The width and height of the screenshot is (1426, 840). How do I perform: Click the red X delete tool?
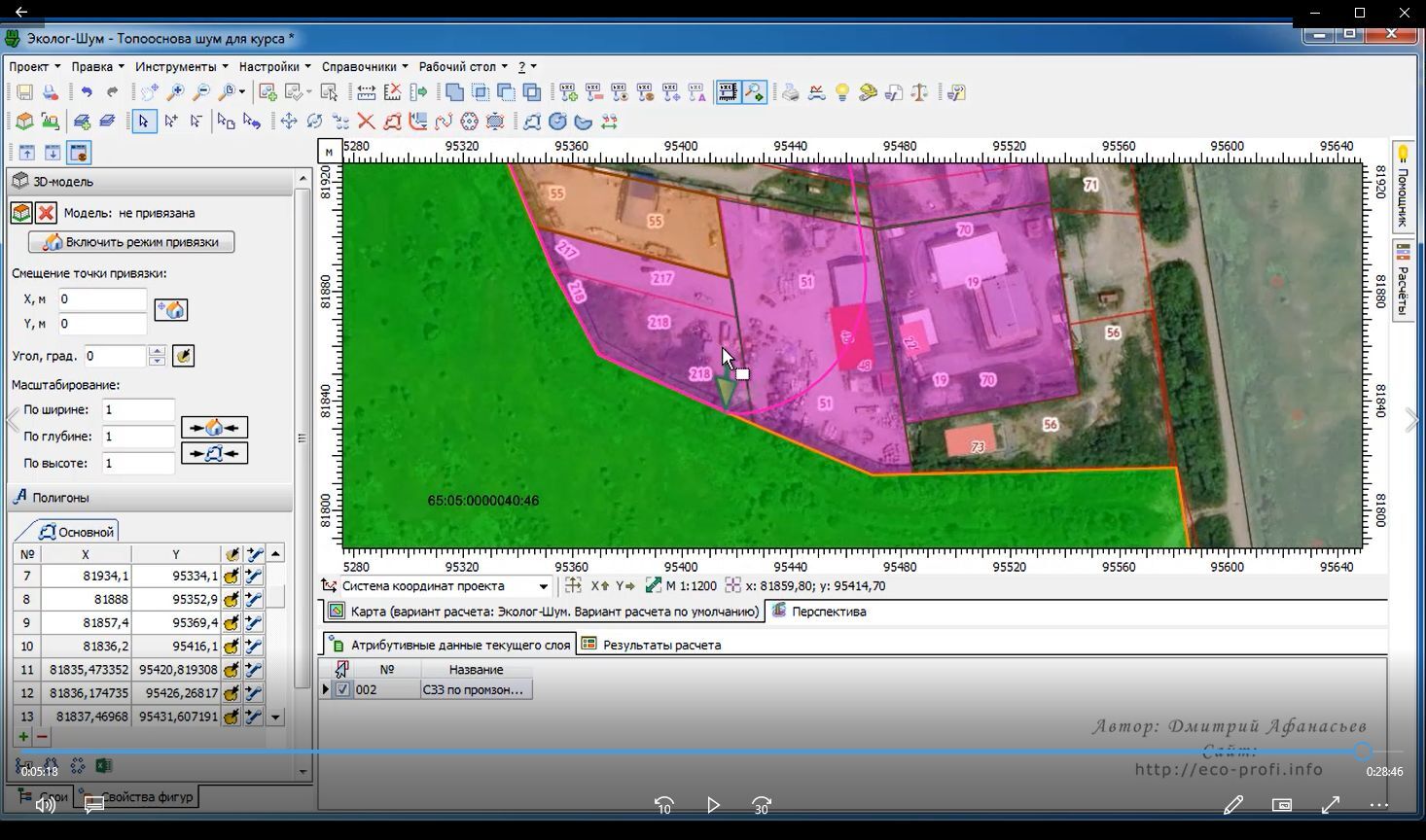click(366, 122)
